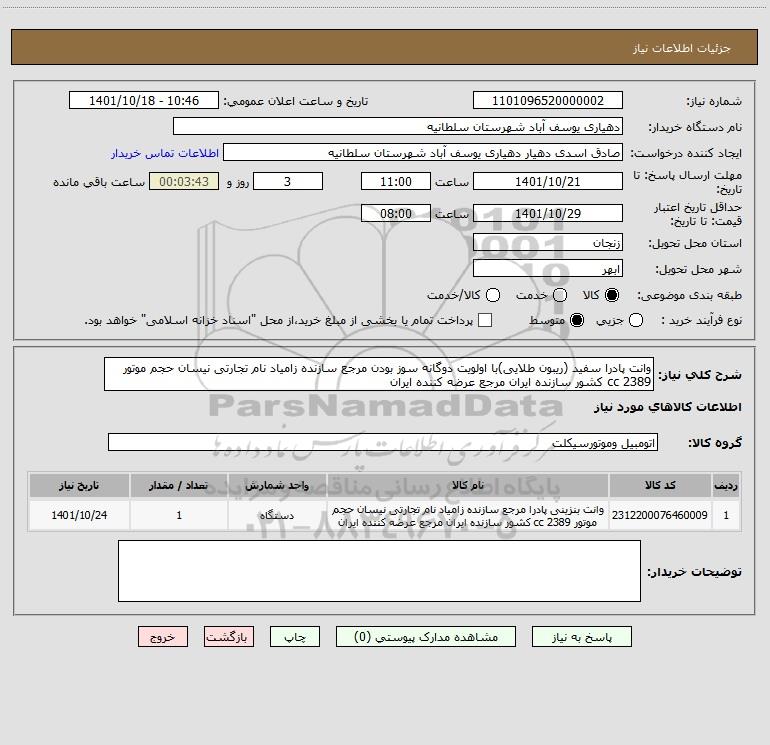Click the اطلاعات کالاهای مورد نیاز heading
Viewport: 770px width, 745px height.
click(x=667, y=408)
